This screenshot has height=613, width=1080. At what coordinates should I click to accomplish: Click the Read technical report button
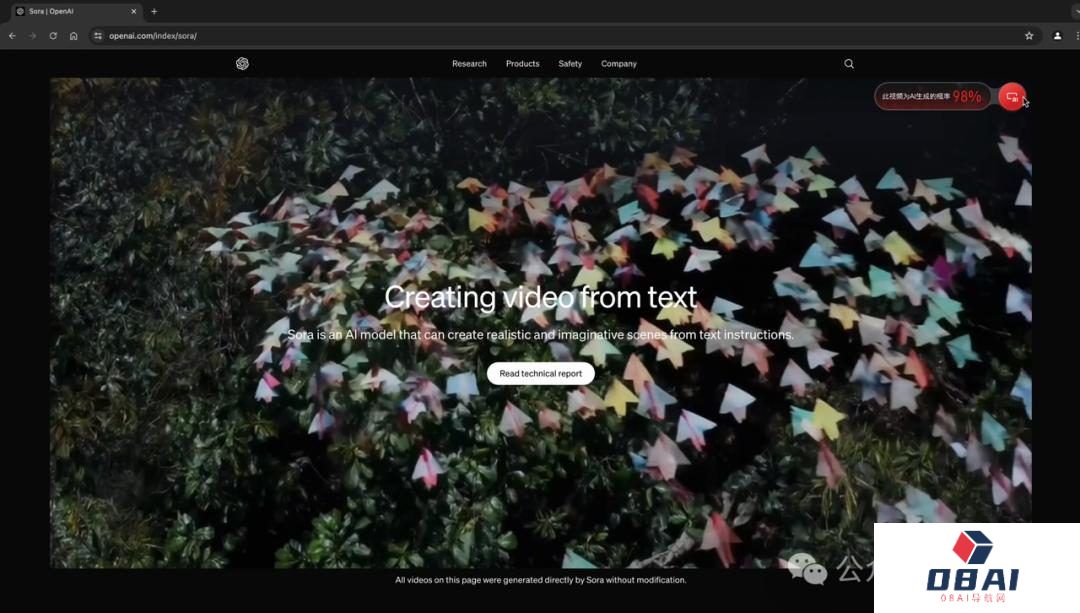[x=540, y=374]
